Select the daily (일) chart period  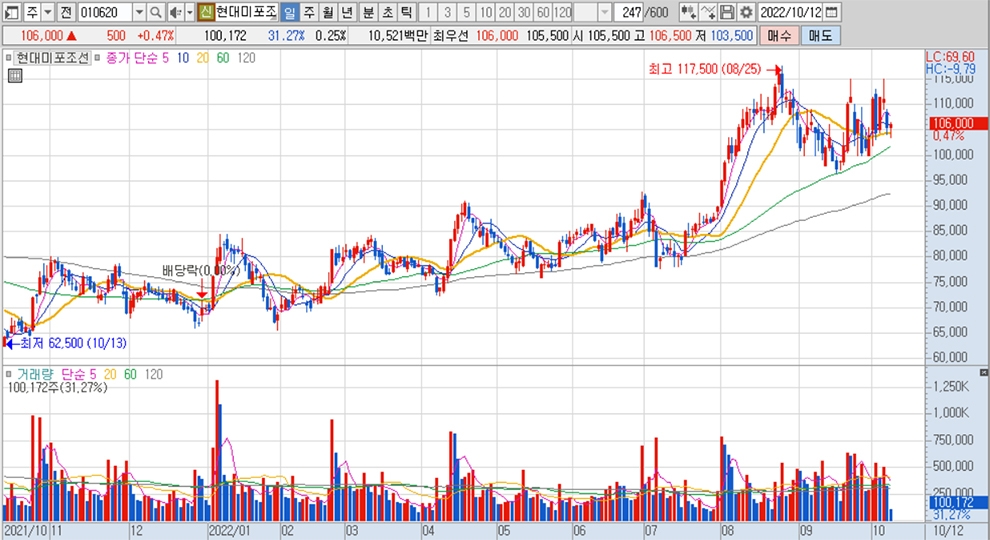coord(289,12)
